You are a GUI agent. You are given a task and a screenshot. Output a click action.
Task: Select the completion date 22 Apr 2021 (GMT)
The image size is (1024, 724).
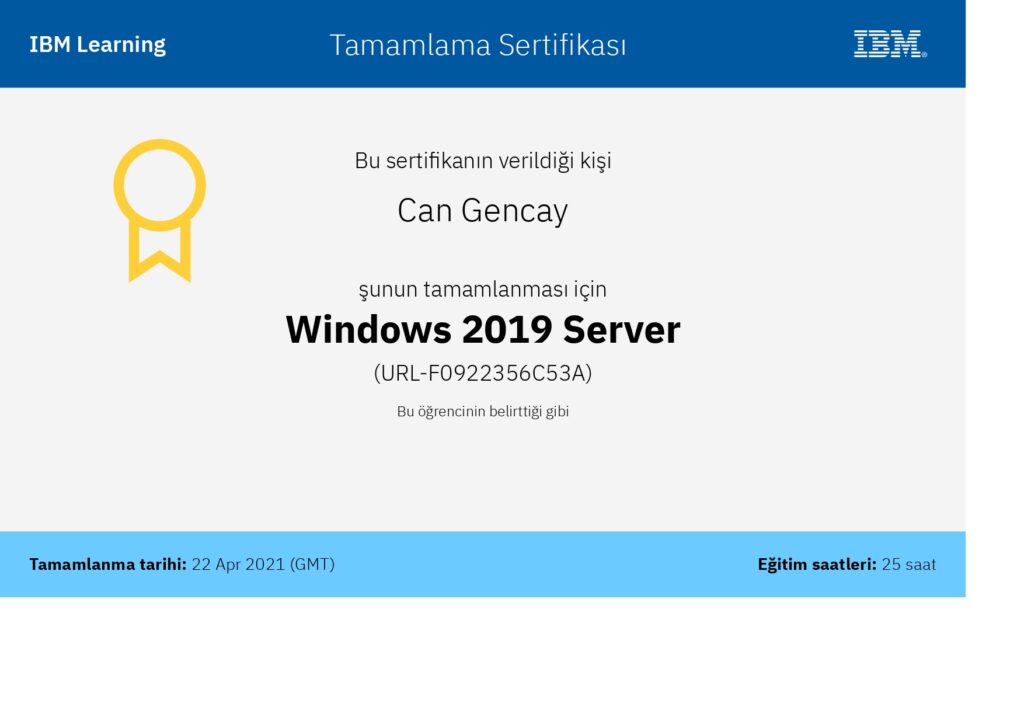click(263, 564)
